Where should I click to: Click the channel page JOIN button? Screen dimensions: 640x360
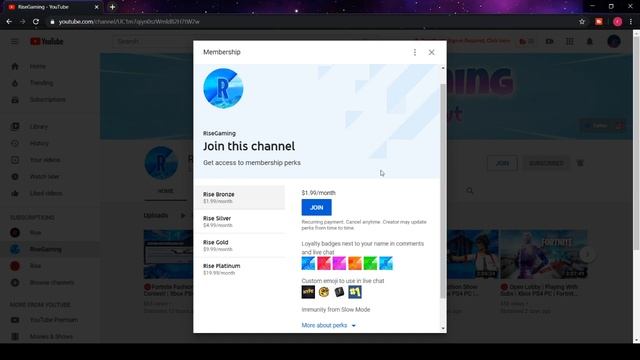(502, 163)
